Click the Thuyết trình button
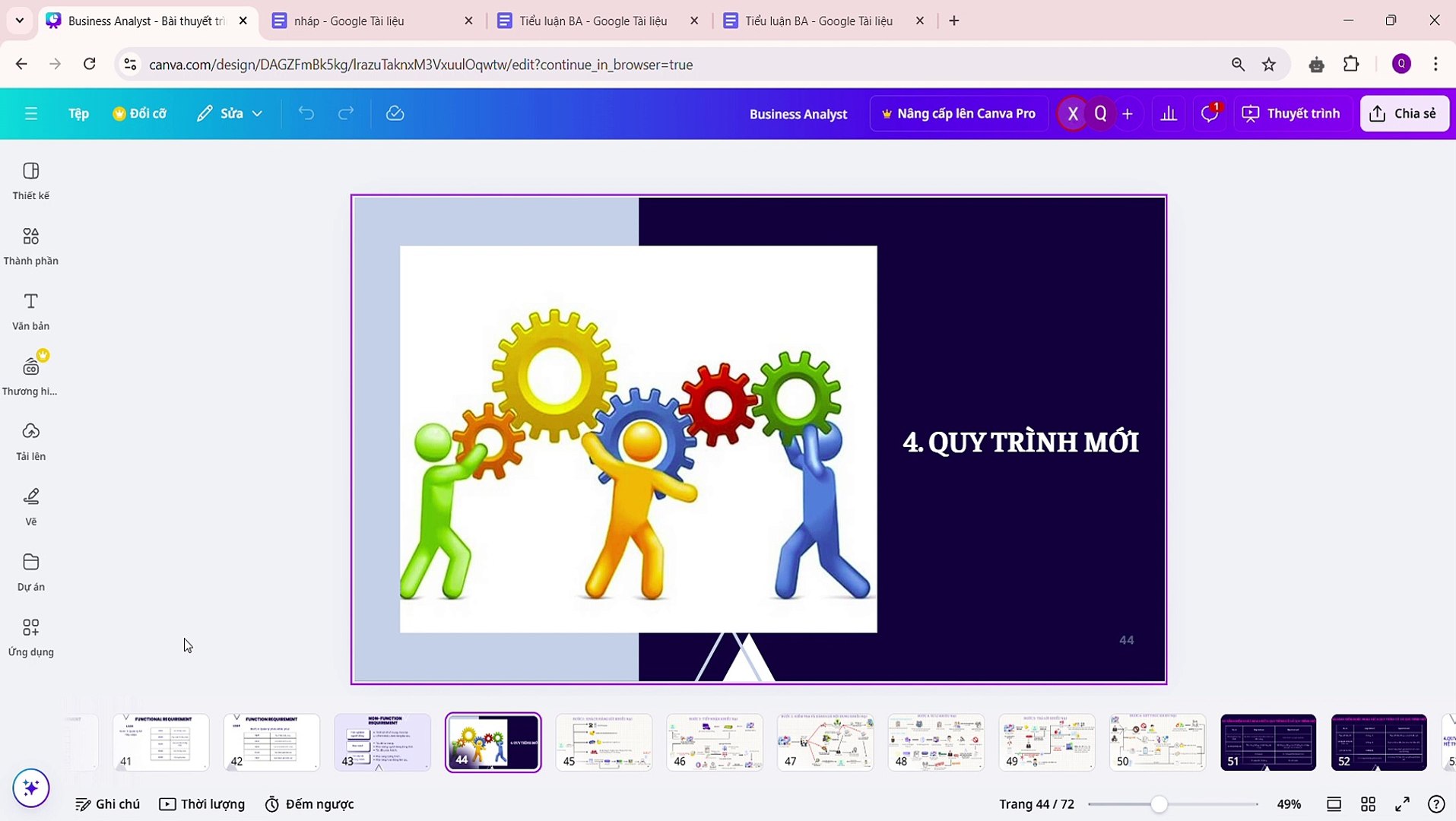Viewport: 1456px width, 821px height. click(x=1291, y=113)
